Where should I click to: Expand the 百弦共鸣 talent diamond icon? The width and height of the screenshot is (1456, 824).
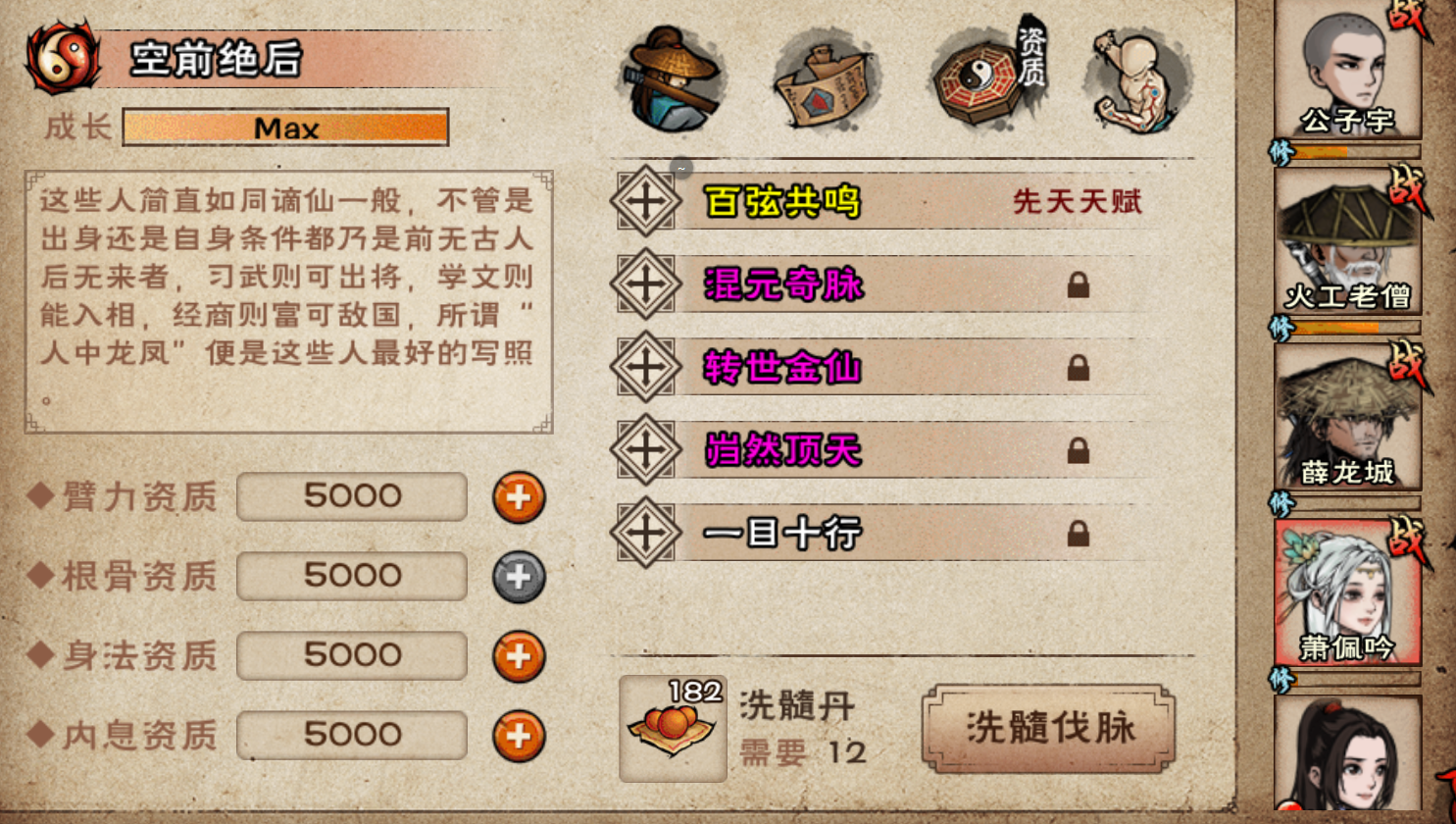coord(645,201)
